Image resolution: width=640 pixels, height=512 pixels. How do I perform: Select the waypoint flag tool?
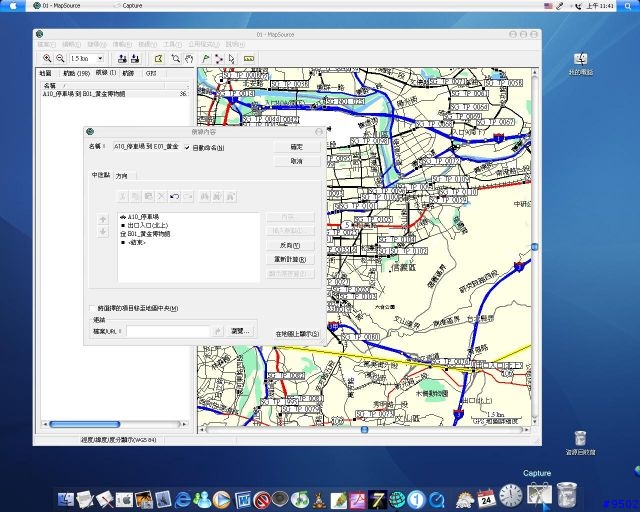(206, 58)
